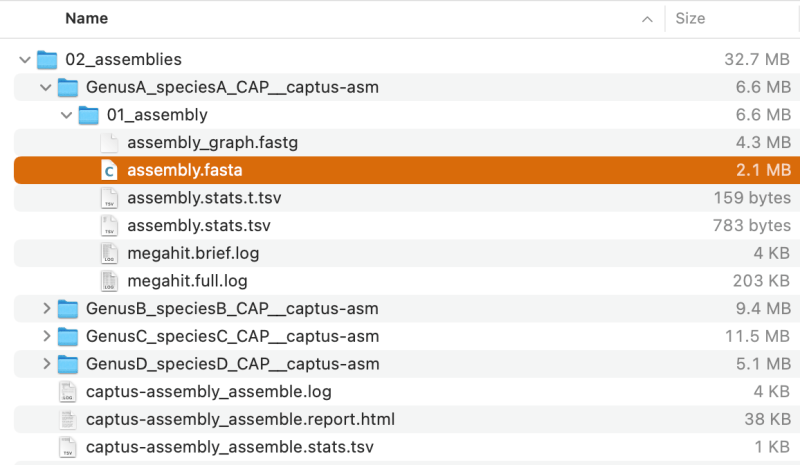Sort by the Name column header
The image size is (800, 465).
click(87, 18)
